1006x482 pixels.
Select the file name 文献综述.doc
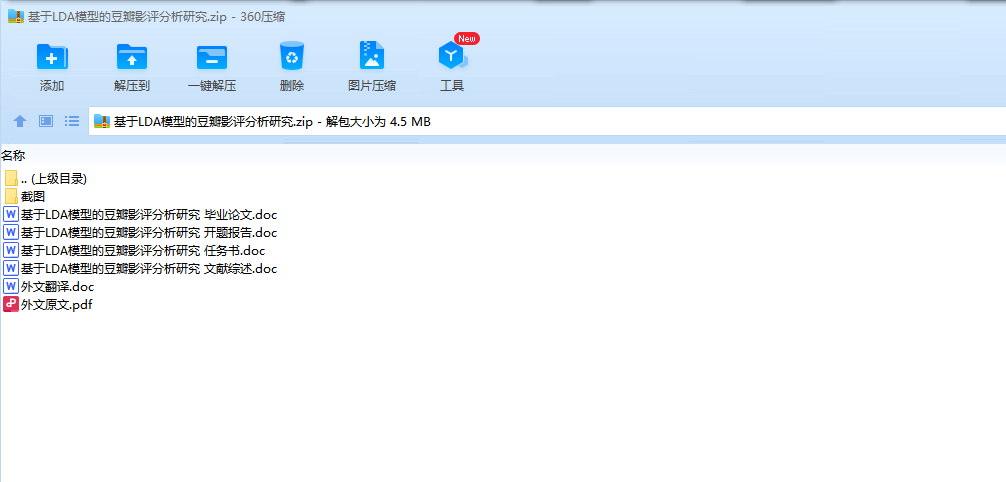[149, 268]
